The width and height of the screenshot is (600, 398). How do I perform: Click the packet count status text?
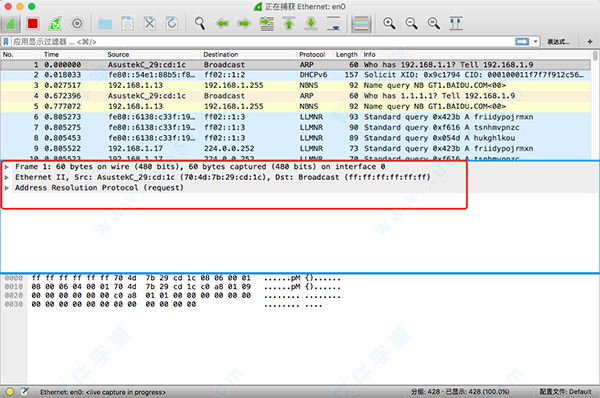pos(460,392)
